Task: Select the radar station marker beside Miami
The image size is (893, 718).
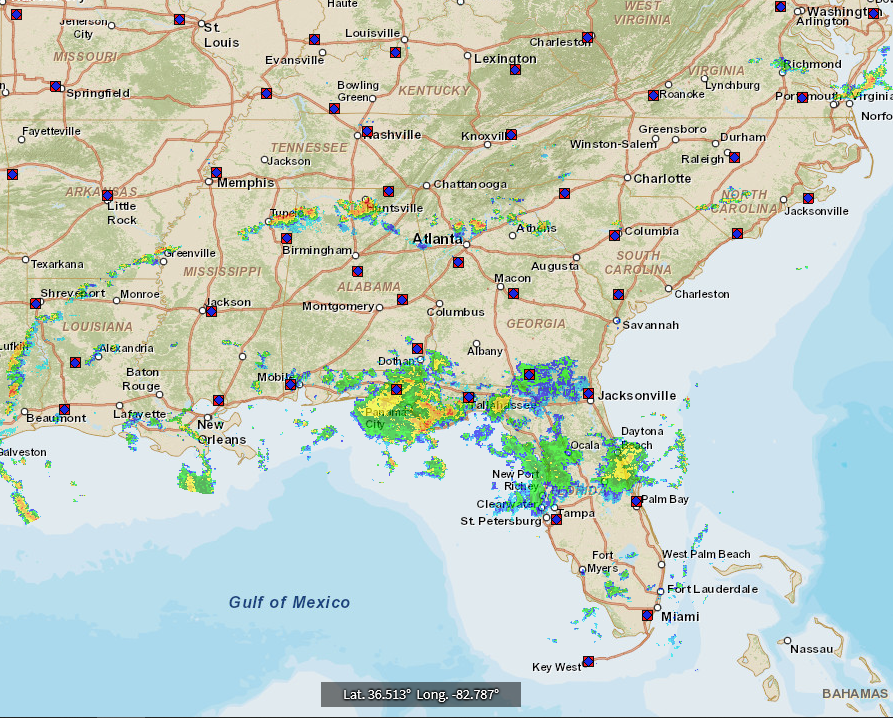Action: [647, 616]
